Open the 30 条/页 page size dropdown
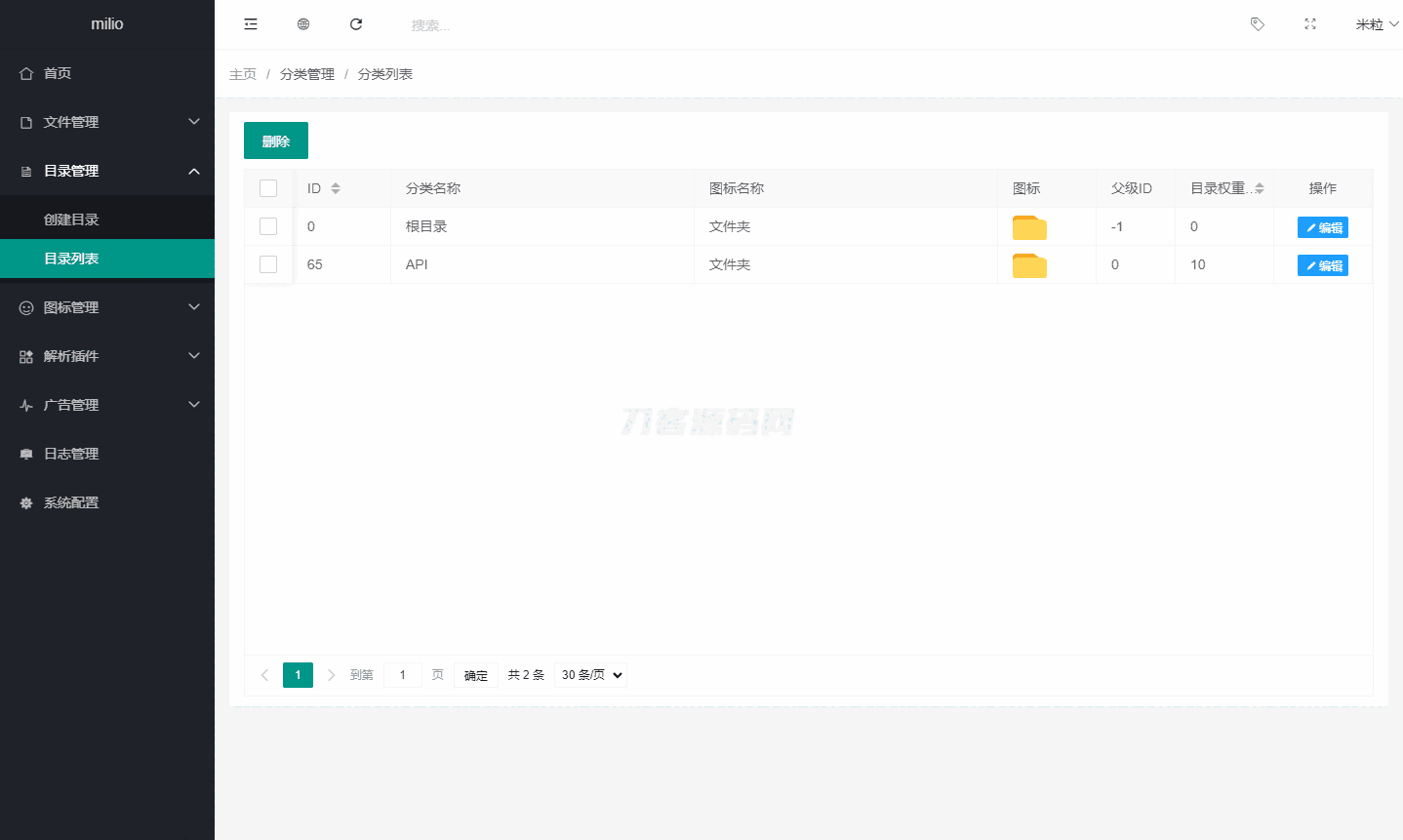Viewport: 1403px width, 840px height. coord(589,674)
